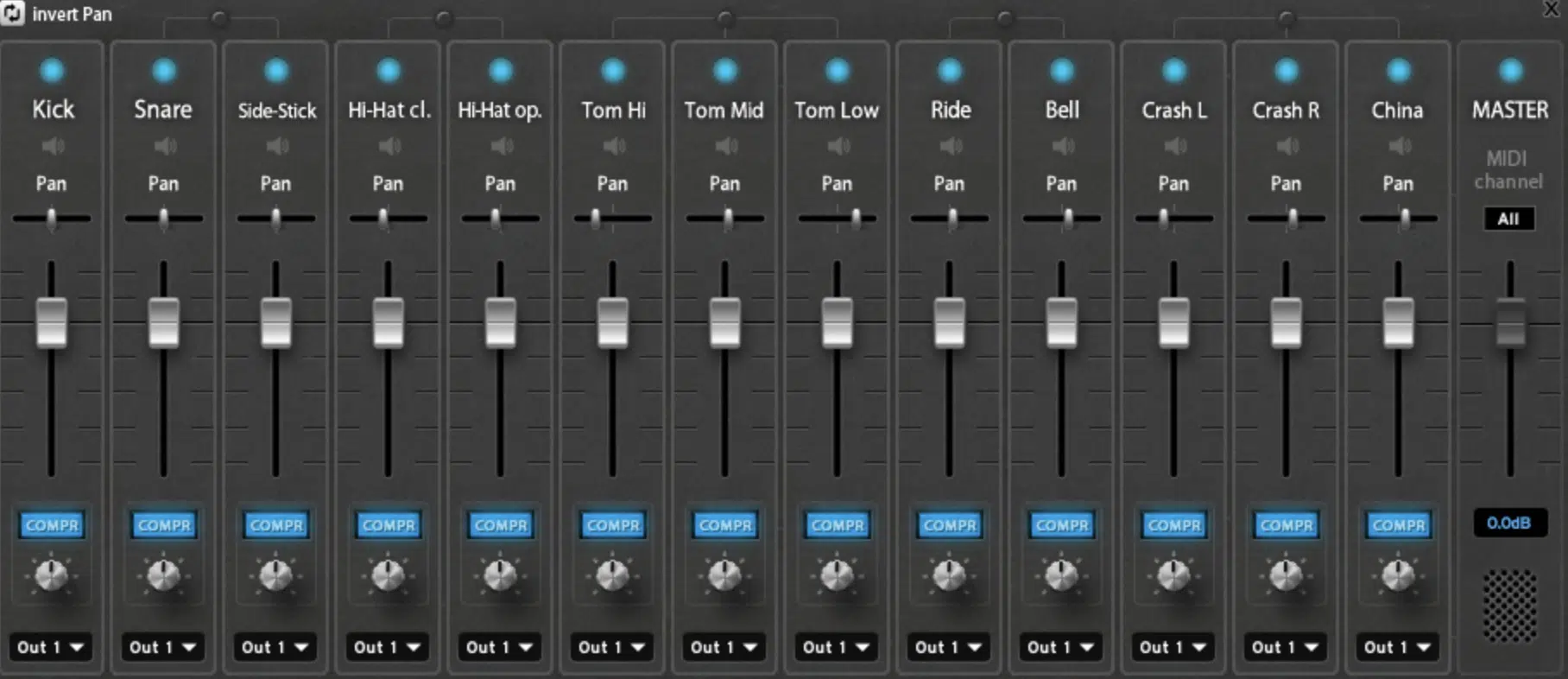
Task: Click the Tom Hi pan slider handle
Action: (595, 219)
